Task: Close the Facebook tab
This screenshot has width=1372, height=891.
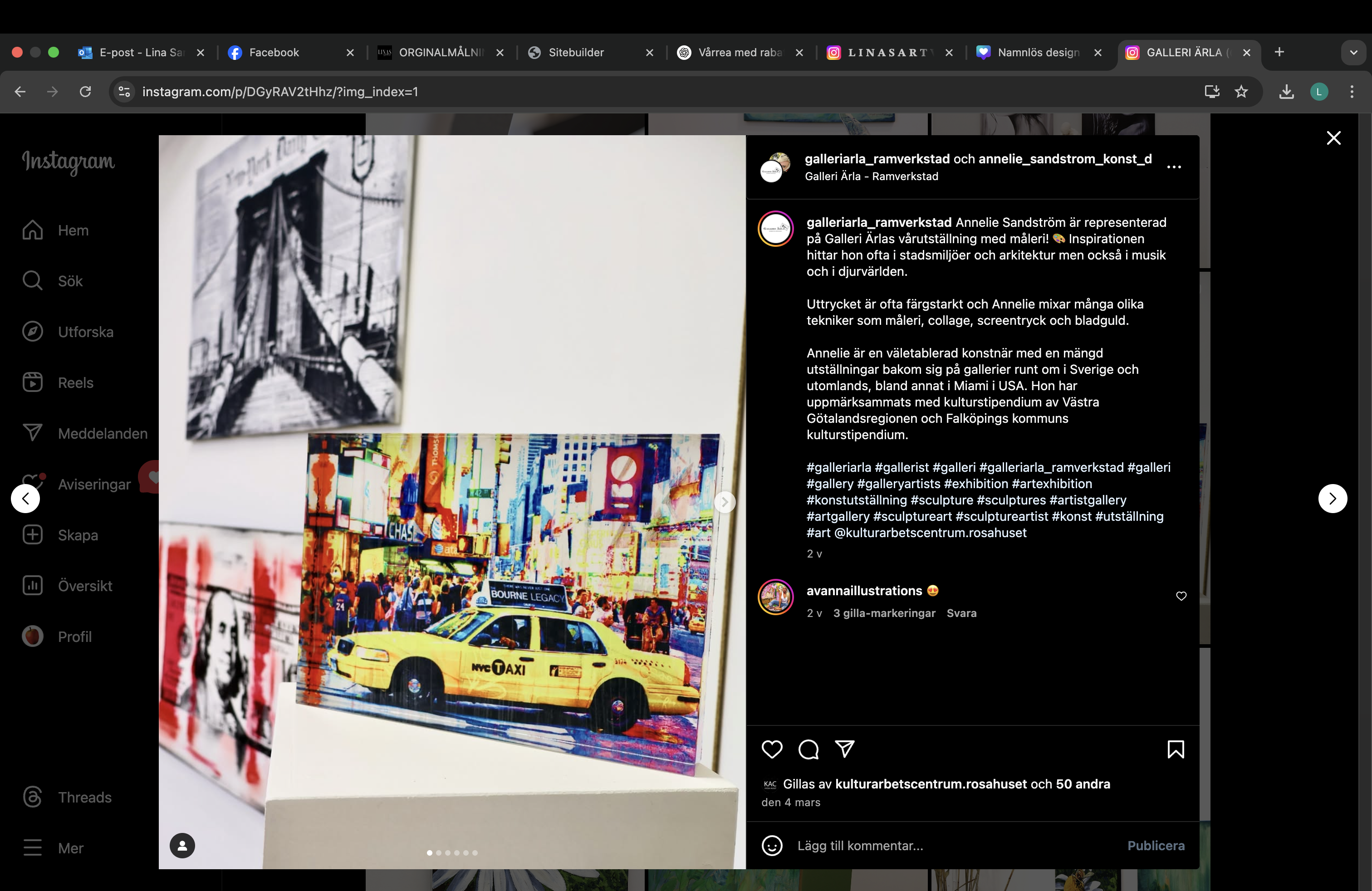Action: click(350, 53)
